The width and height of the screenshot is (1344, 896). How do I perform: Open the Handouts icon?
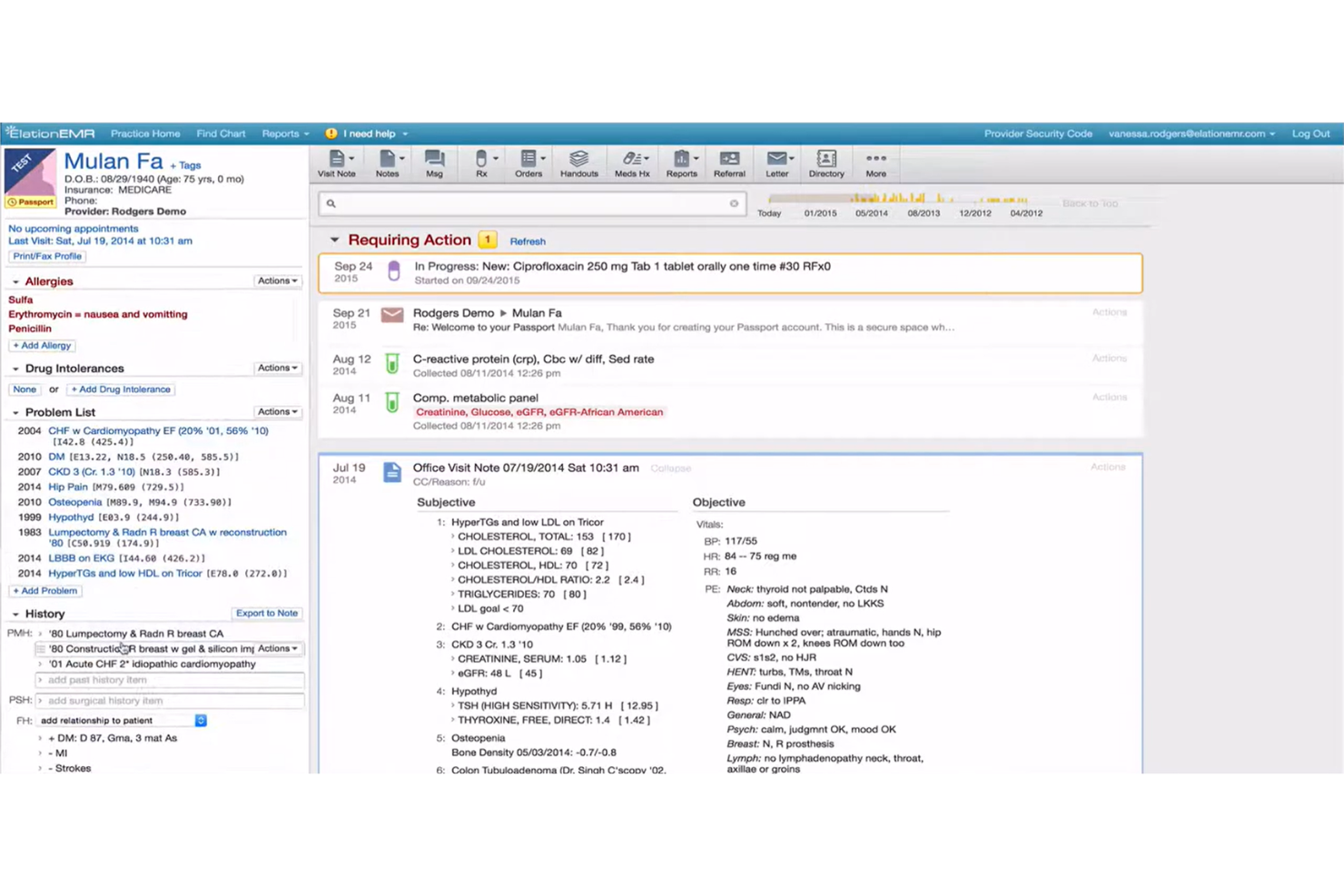[x=579, y=164]
